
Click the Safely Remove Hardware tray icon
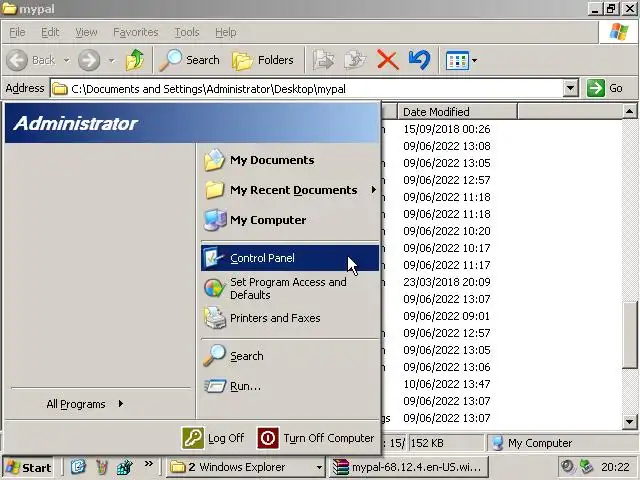click(x=586, y=466)
